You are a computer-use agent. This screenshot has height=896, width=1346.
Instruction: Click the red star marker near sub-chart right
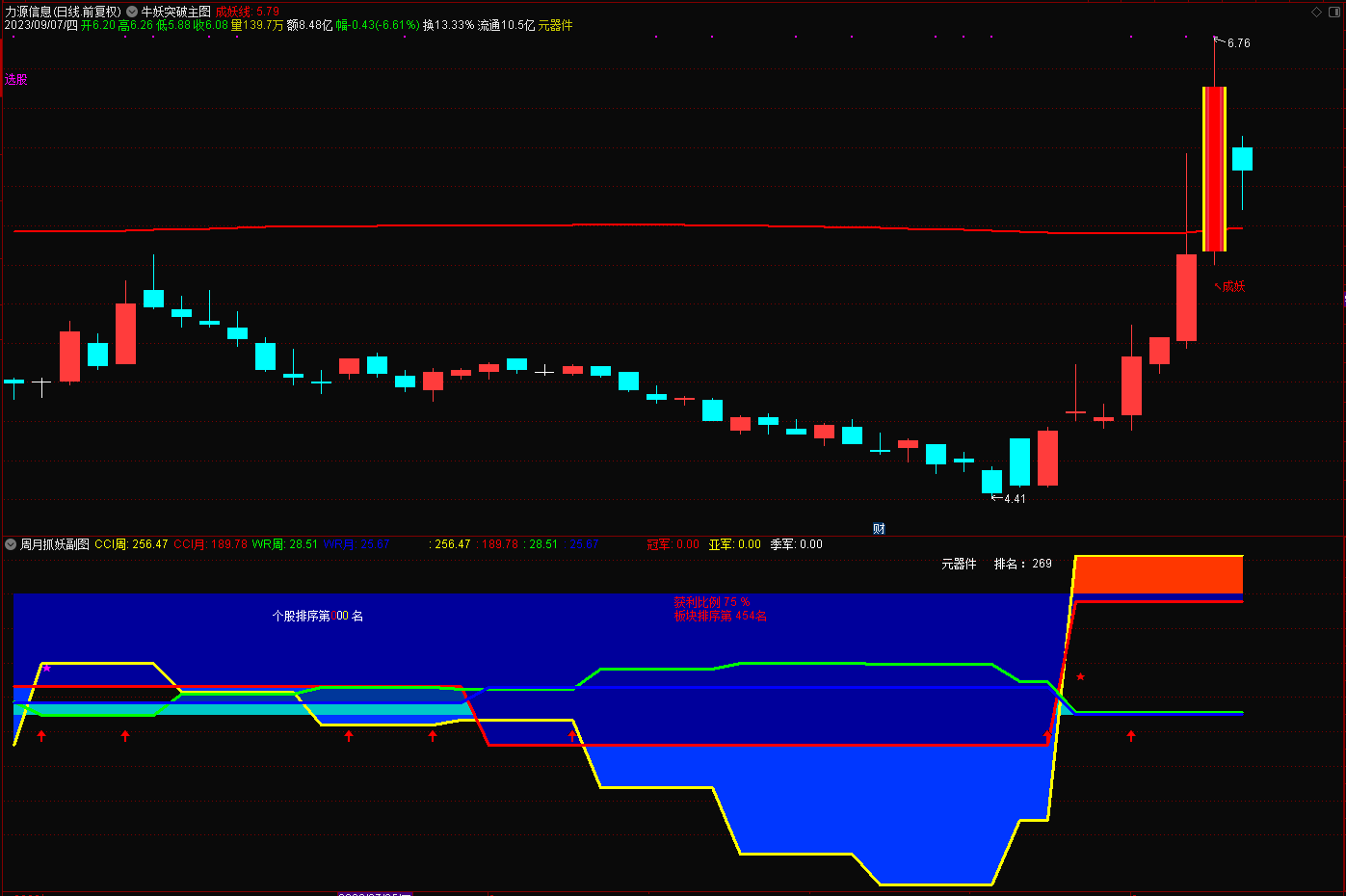point(1080,677)
